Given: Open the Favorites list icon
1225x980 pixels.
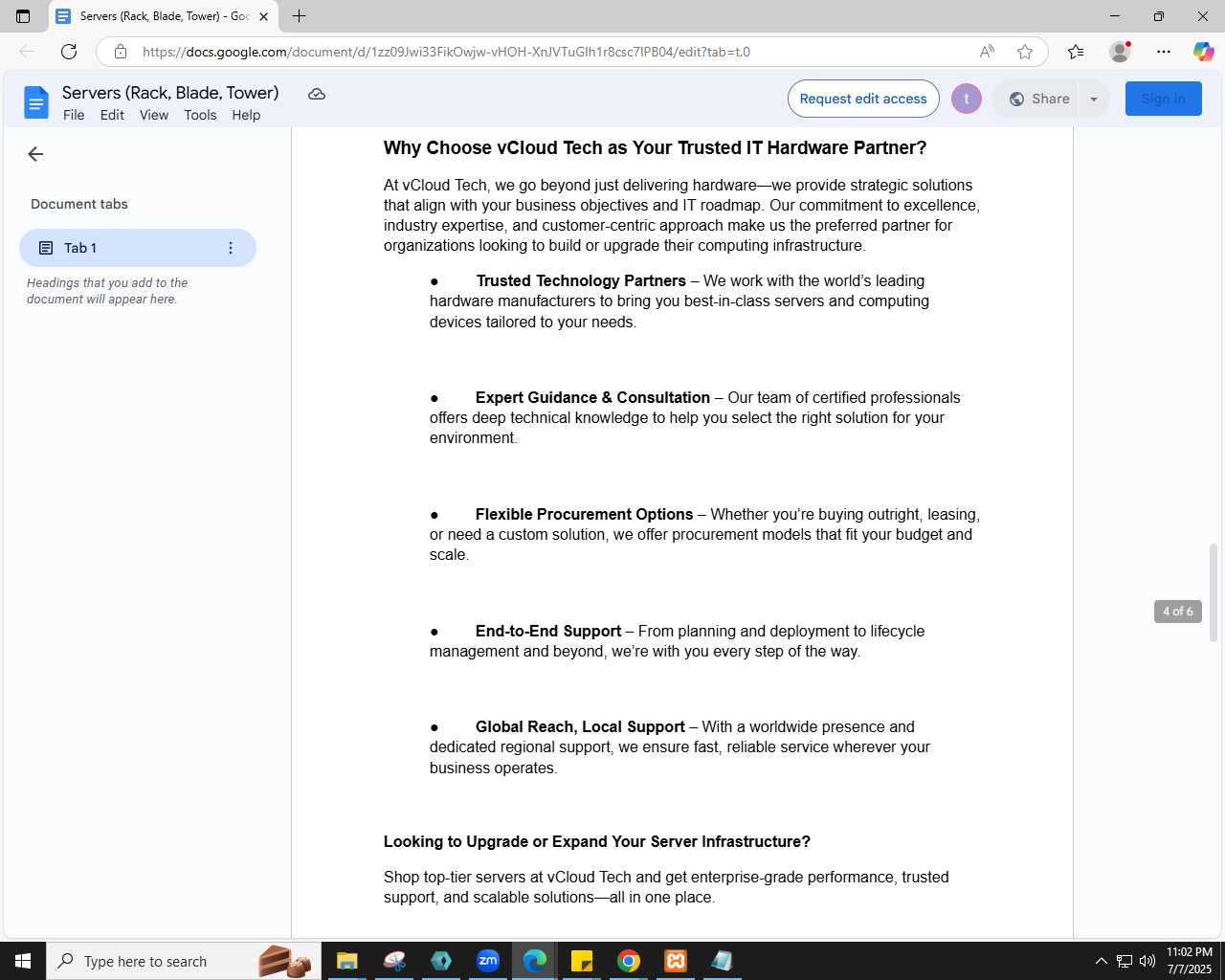Looking at the screenshot, I should [1076, 52].
